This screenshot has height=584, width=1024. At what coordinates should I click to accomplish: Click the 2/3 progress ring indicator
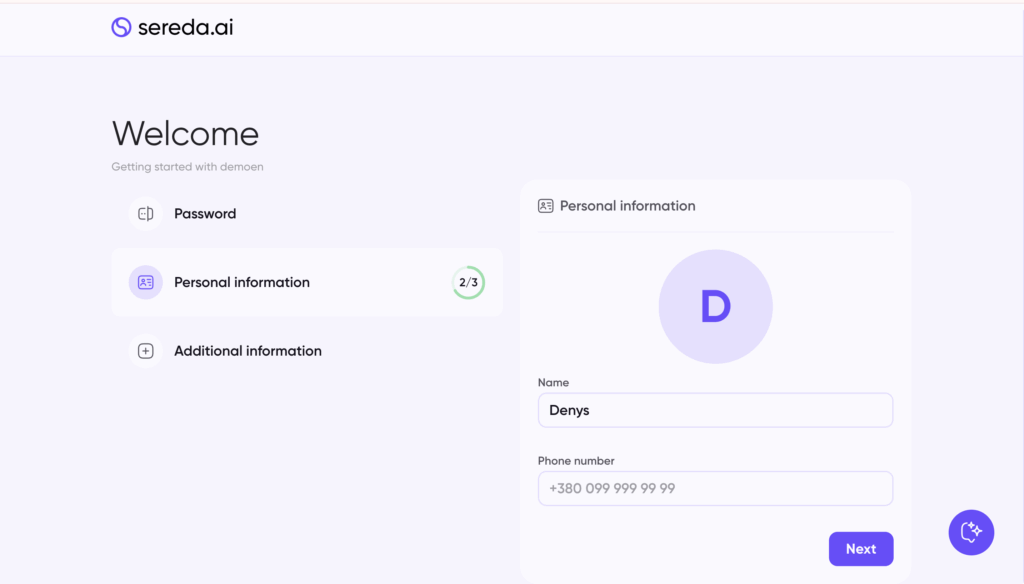(468, 282)
